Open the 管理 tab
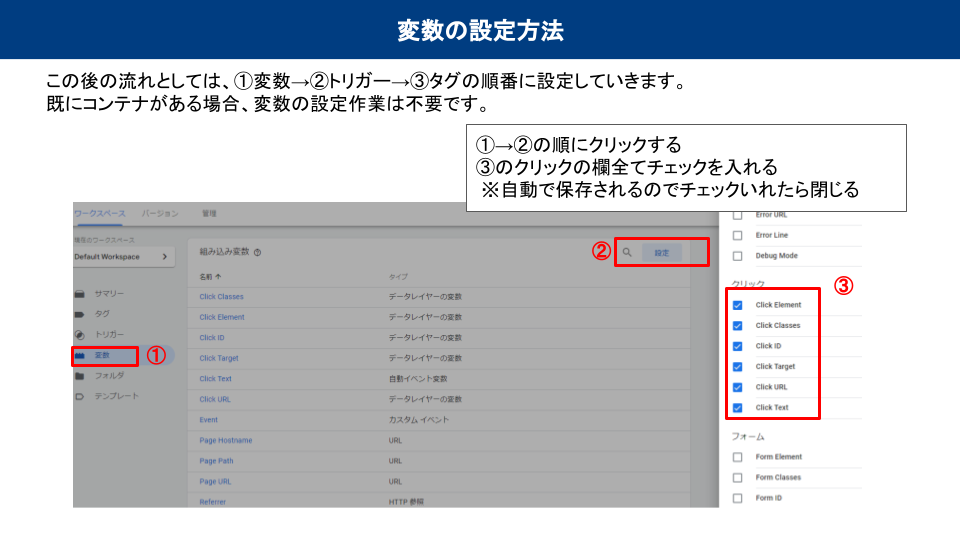The height and width of the screenshot is (540, 960). [x=209, y=214]
